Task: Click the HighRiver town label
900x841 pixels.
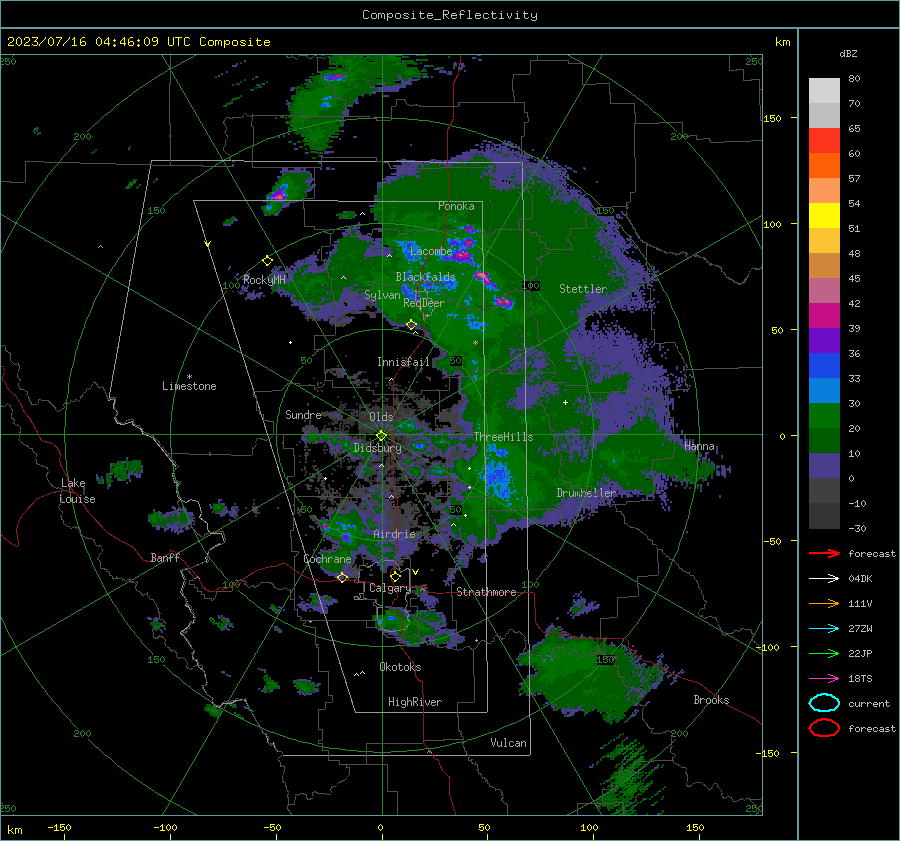Action: tap(415, 702)
